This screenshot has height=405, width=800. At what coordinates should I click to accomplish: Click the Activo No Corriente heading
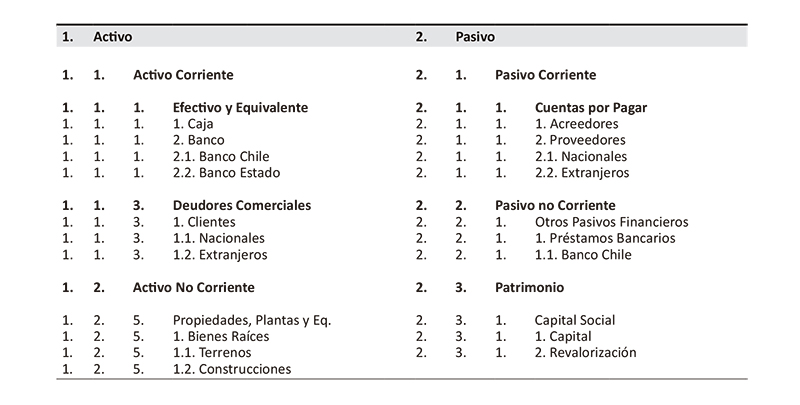pos(193,287)
